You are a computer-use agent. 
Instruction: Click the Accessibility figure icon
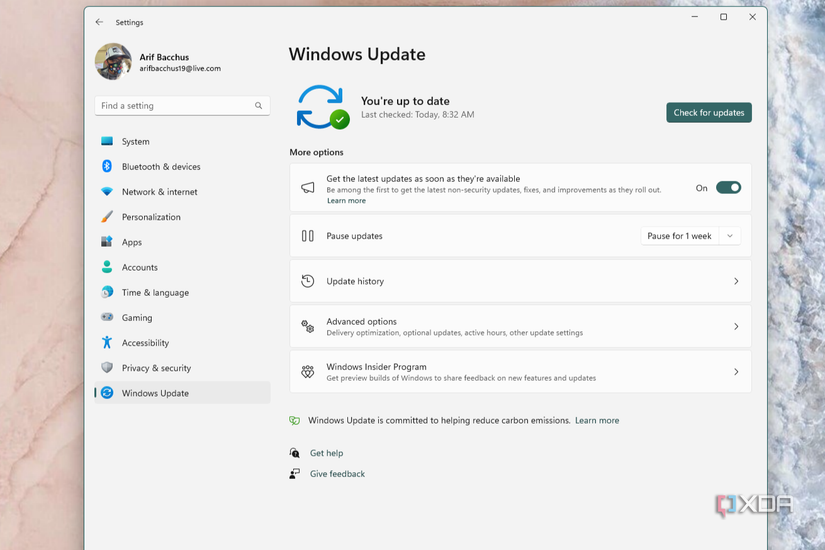tap(107, 342)
